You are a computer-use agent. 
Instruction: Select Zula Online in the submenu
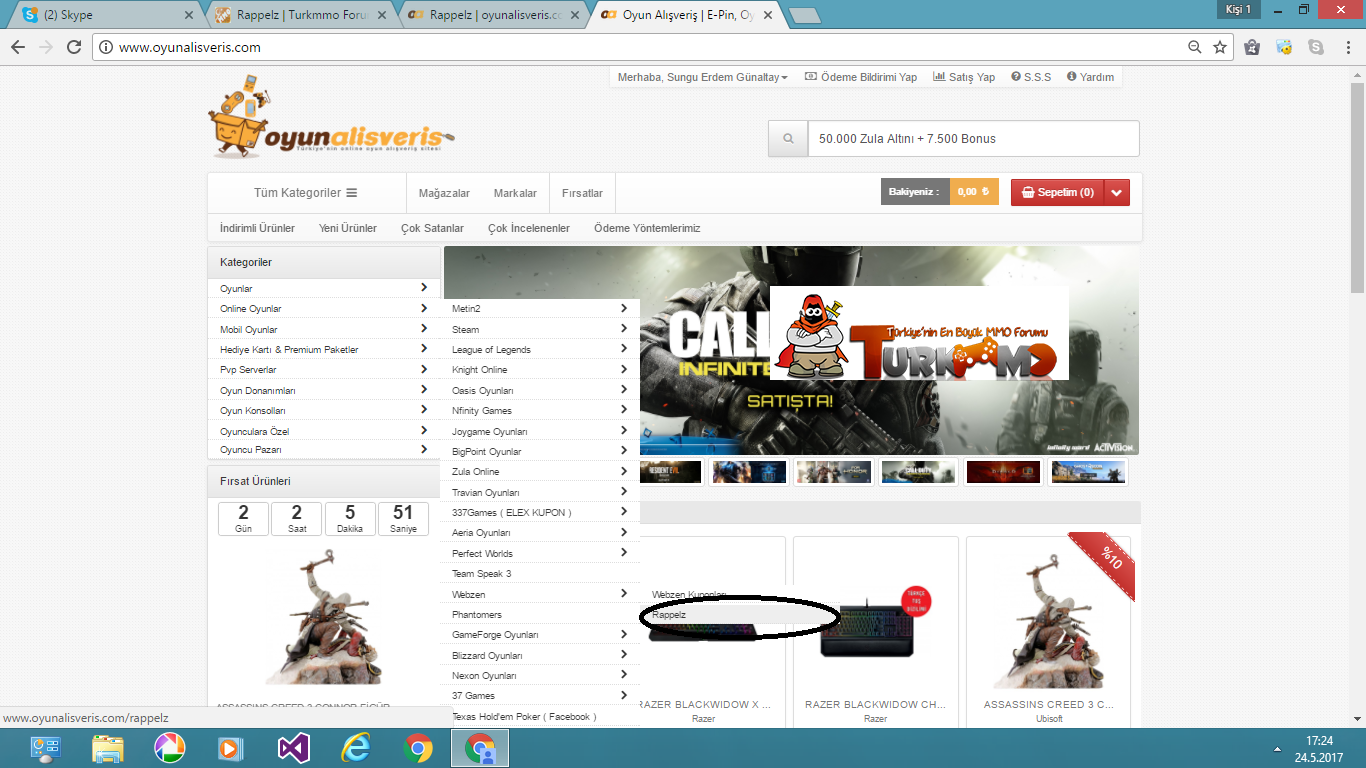(540, 471)
